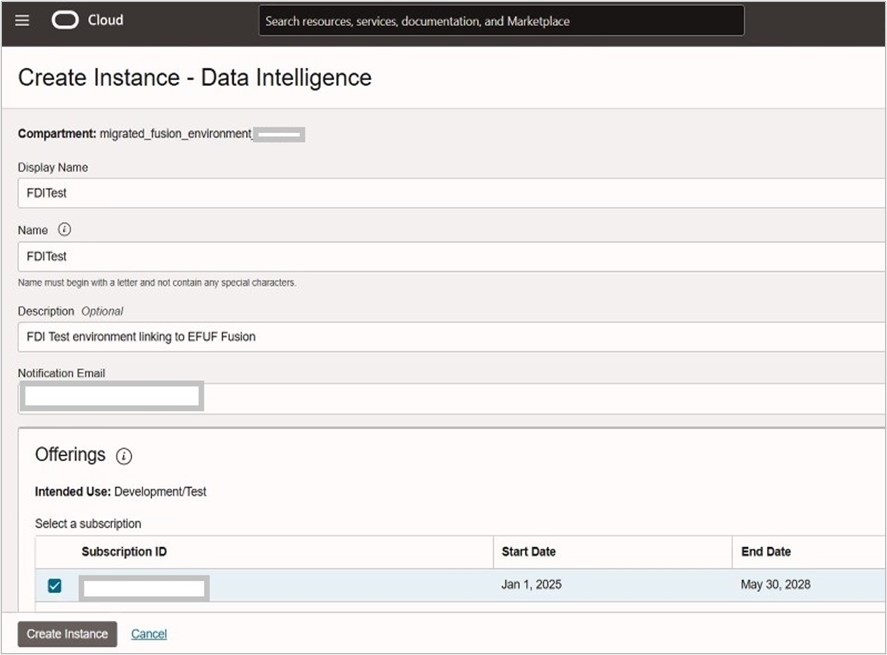Image resolution: width=887 pixels, height=655 pixels.
Task: Select the subscription row starting Jan 1, 2025
Action: 531,585
